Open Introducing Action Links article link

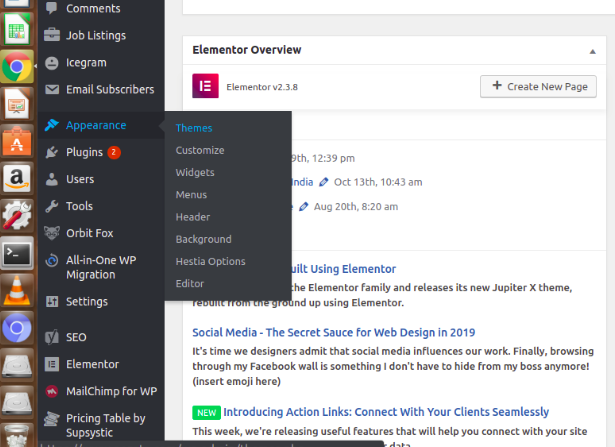tap(386, 412)
